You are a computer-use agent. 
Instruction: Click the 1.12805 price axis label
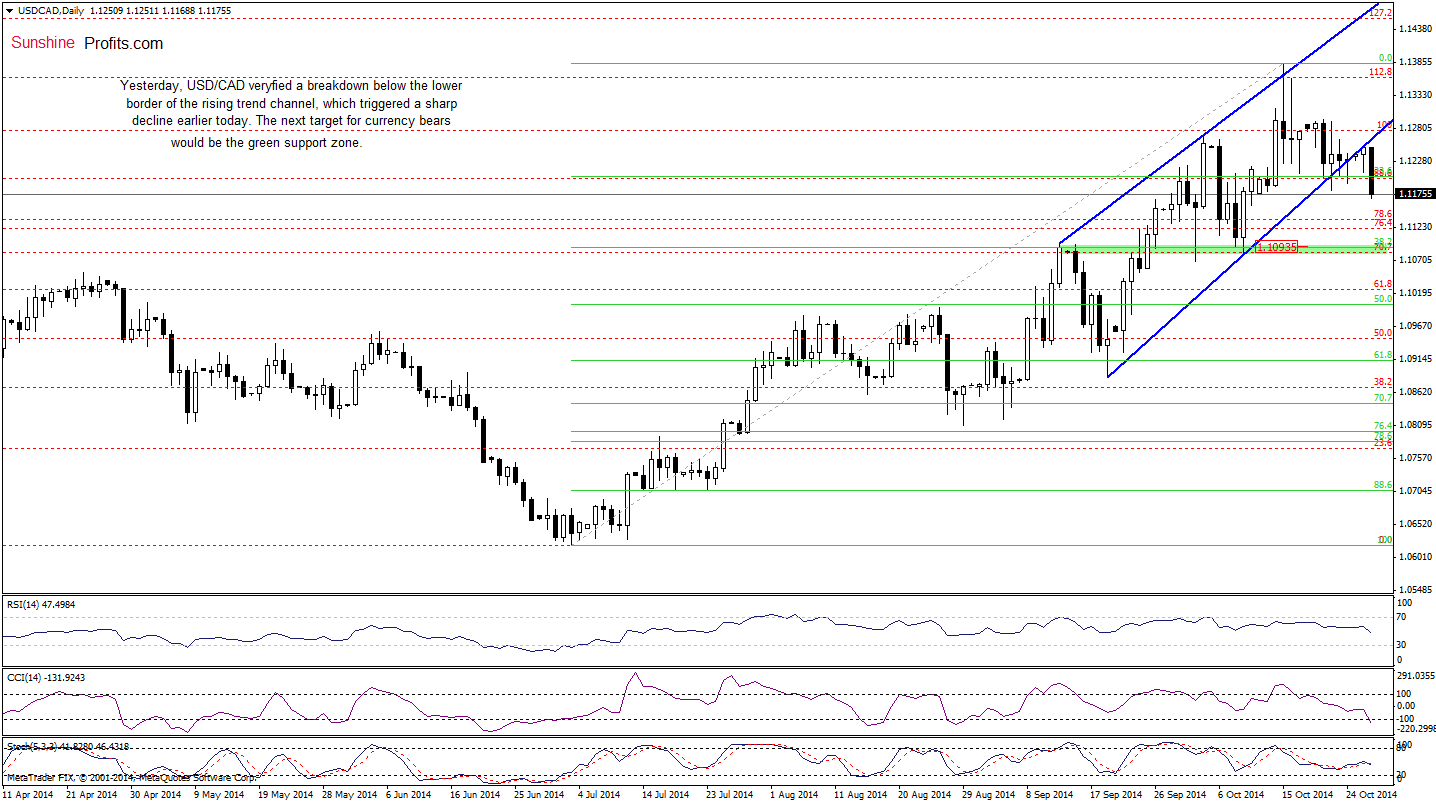[x=1415, y=128]
